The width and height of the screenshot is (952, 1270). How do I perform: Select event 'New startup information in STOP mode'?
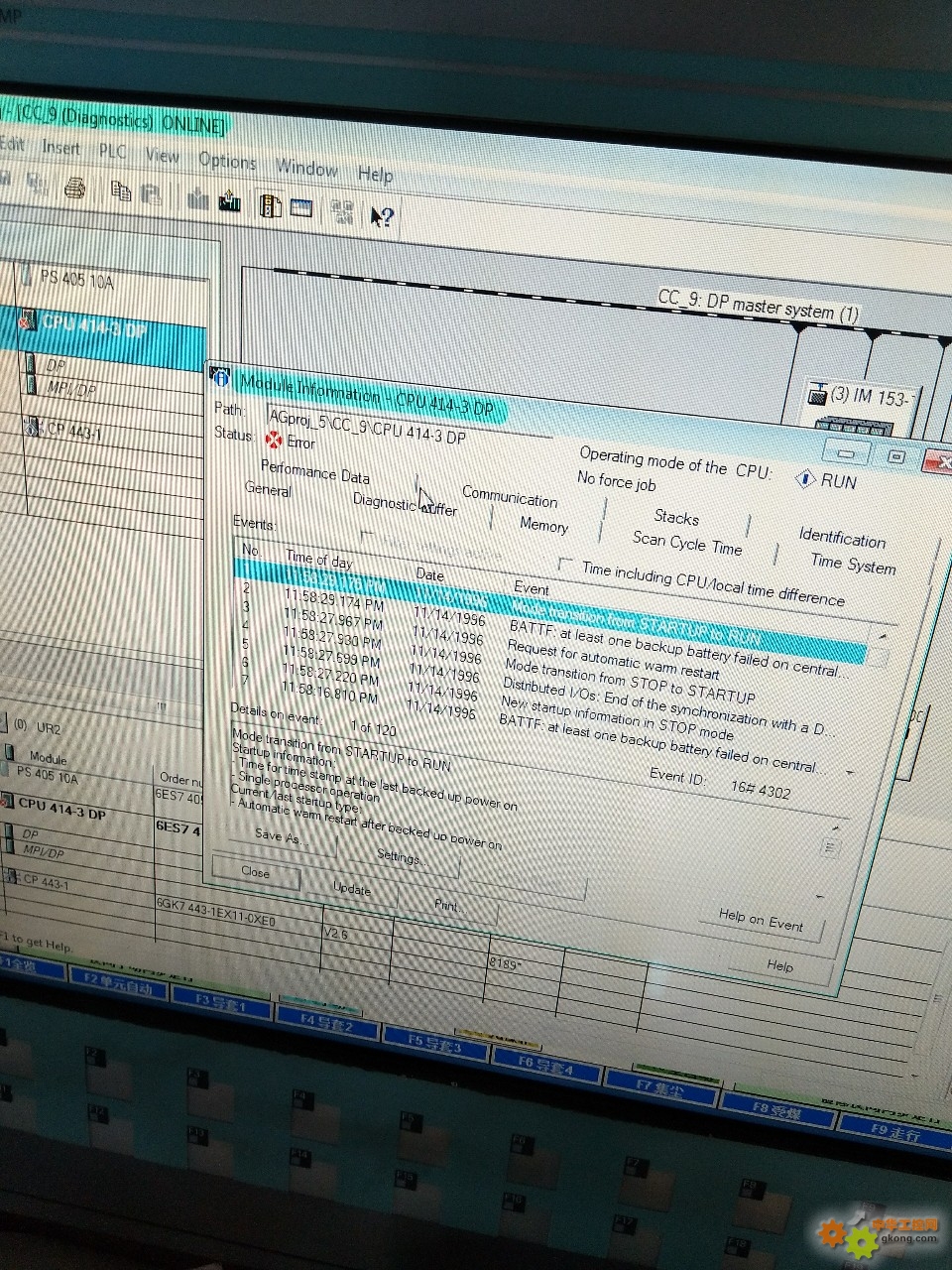[617, 718]
